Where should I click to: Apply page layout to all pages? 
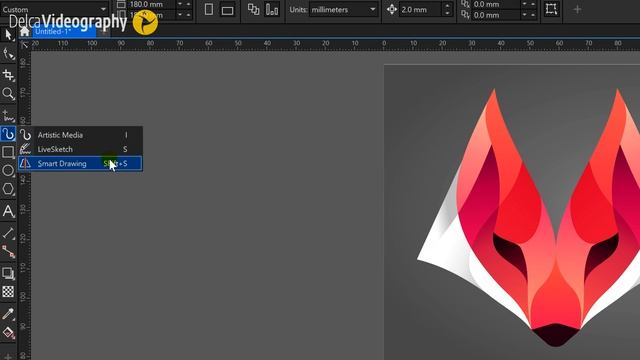pos(253,9)
